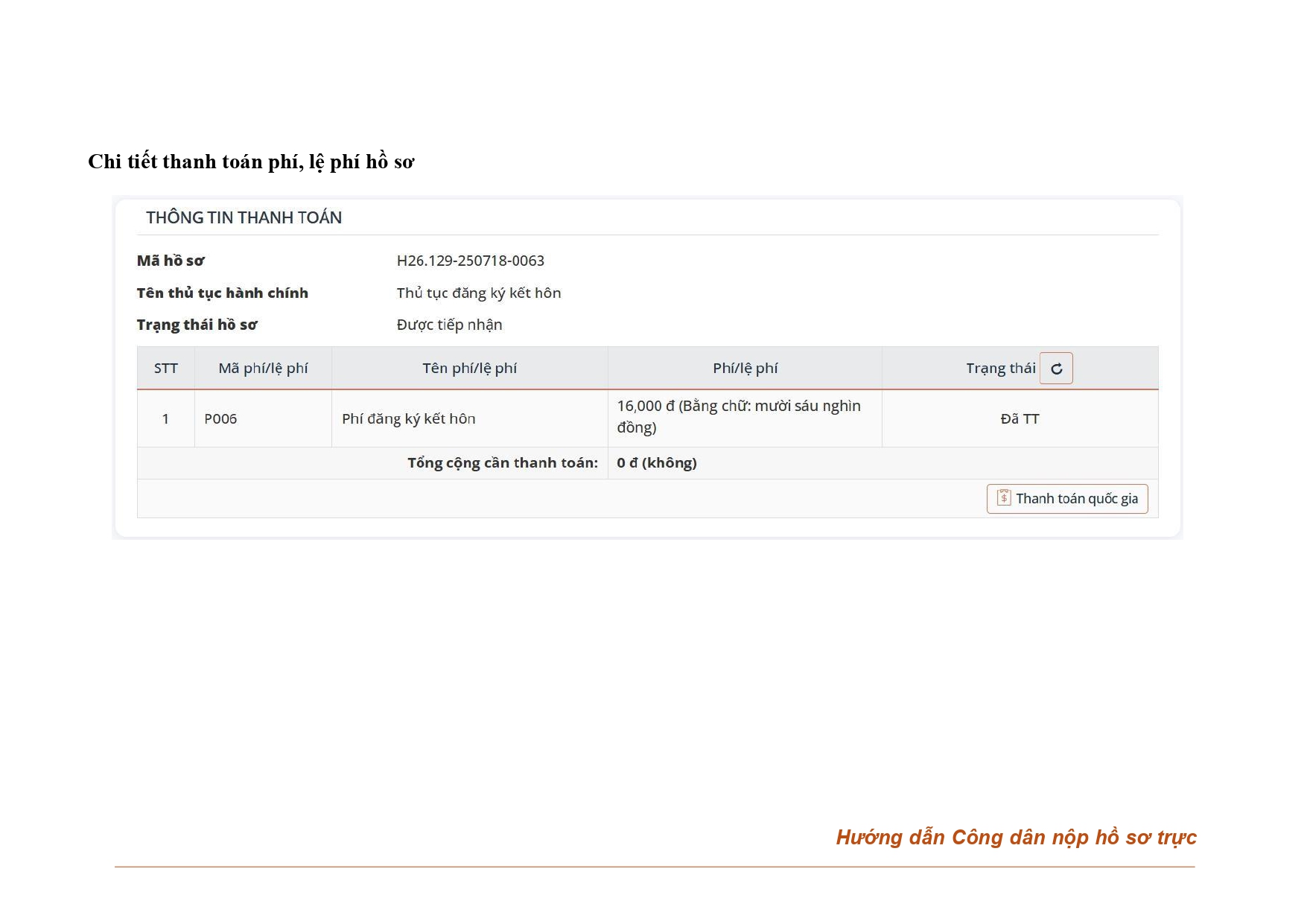This screenshot has width=1307, height=924.
Task: Click the Hướng dẫn Công dân footer text
Action: 1015,838
